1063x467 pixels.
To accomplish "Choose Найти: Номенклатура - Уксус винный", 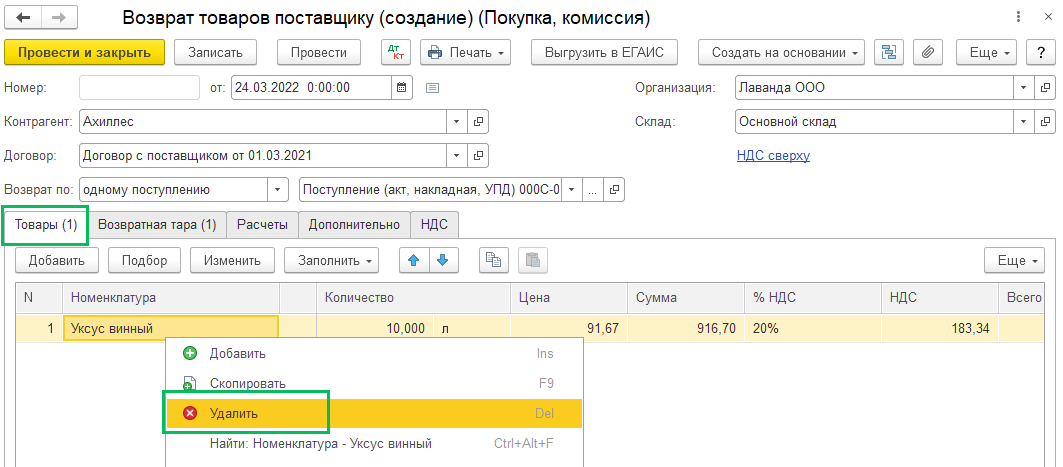I will (x=374, y=444).
